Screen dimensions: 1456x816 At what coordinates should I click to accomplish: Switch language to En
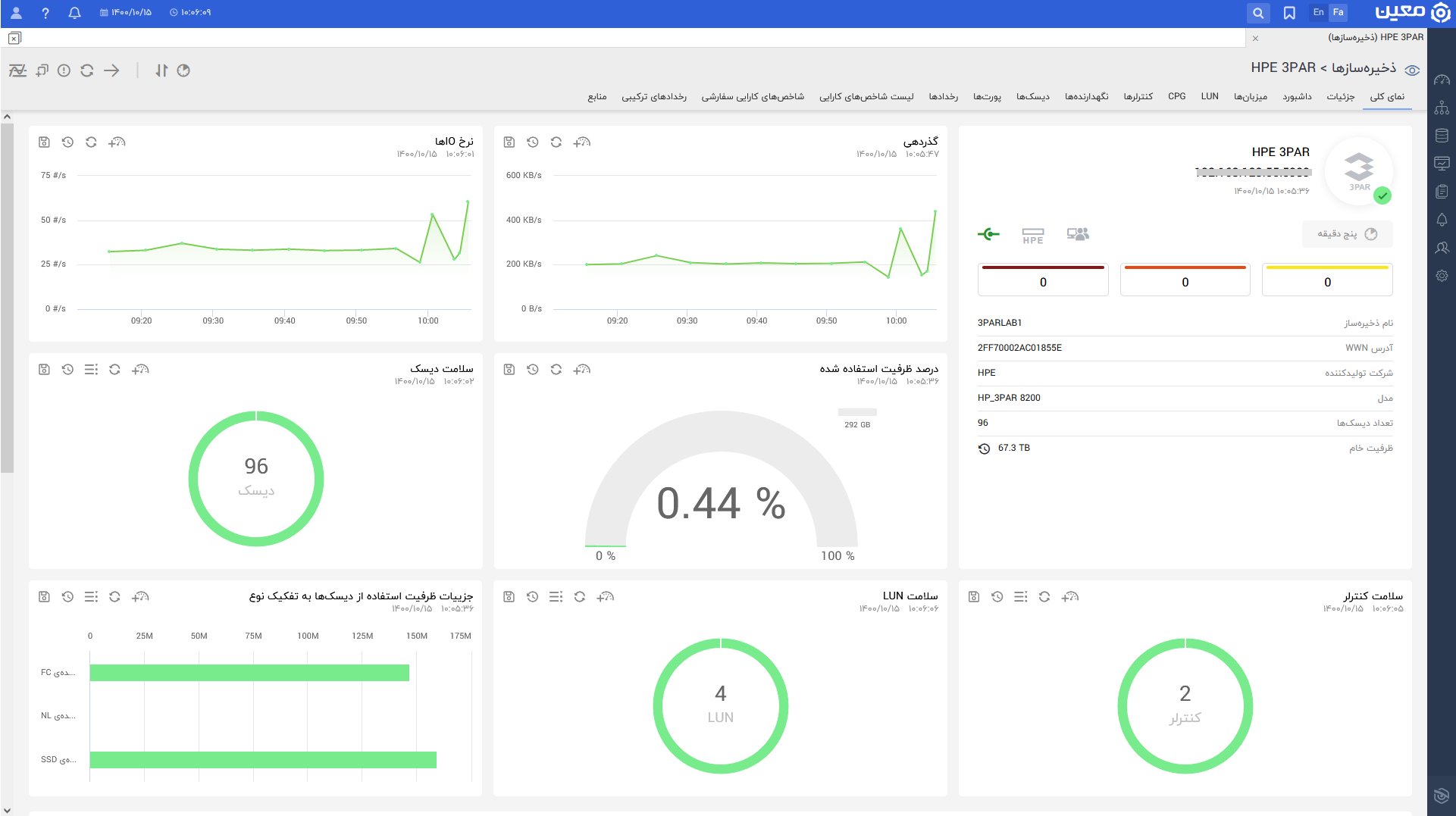pos(1319,12)
